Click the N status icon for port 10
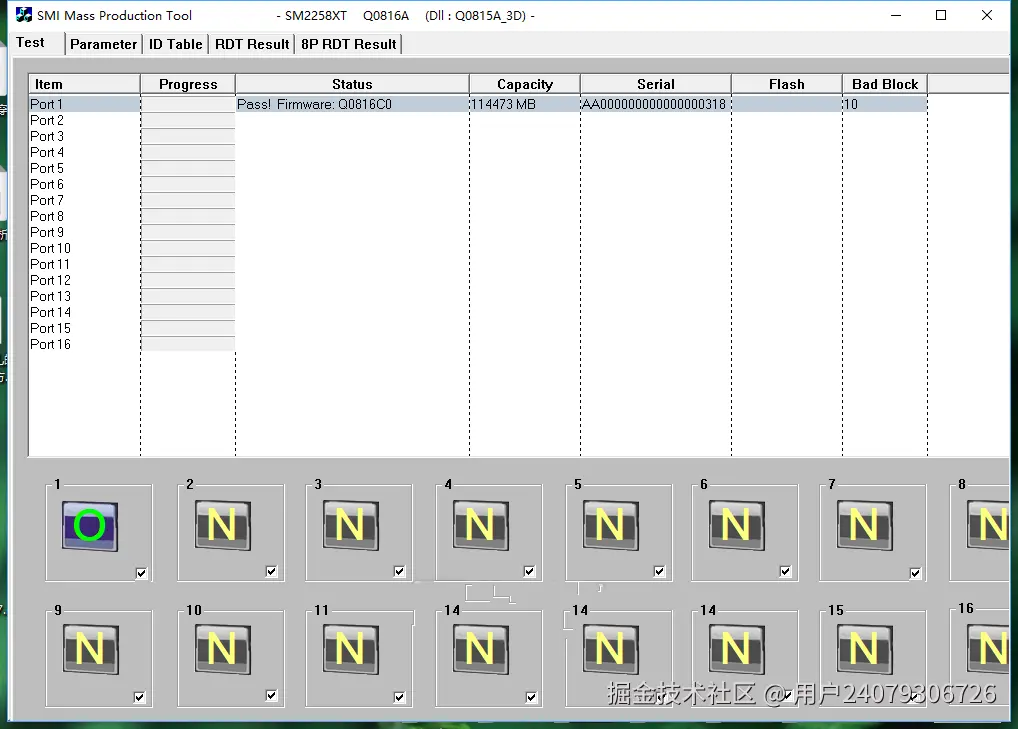This screenshot has height=729, width=1018. [x=223, y=649]
